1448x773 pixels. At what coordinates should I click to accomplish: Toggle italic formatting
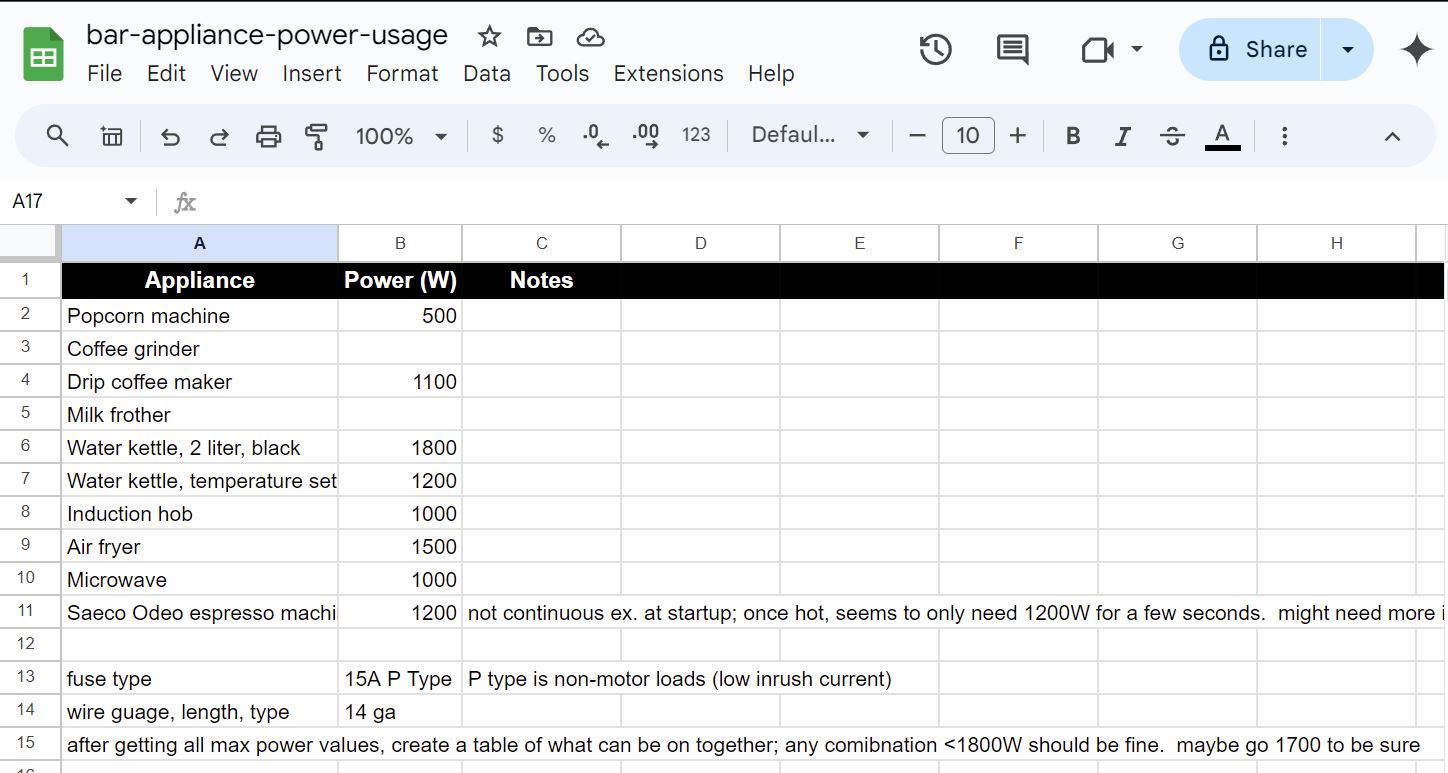1122,136
